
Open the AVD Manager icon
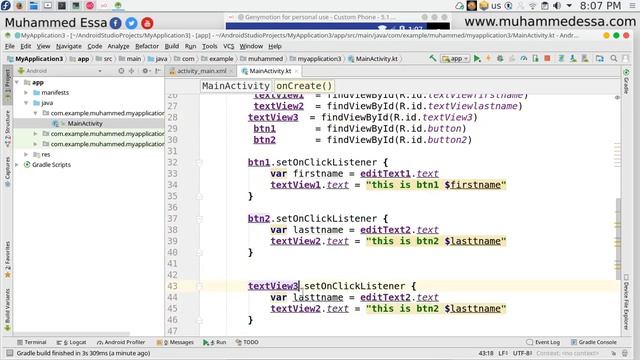coord(573,59)
